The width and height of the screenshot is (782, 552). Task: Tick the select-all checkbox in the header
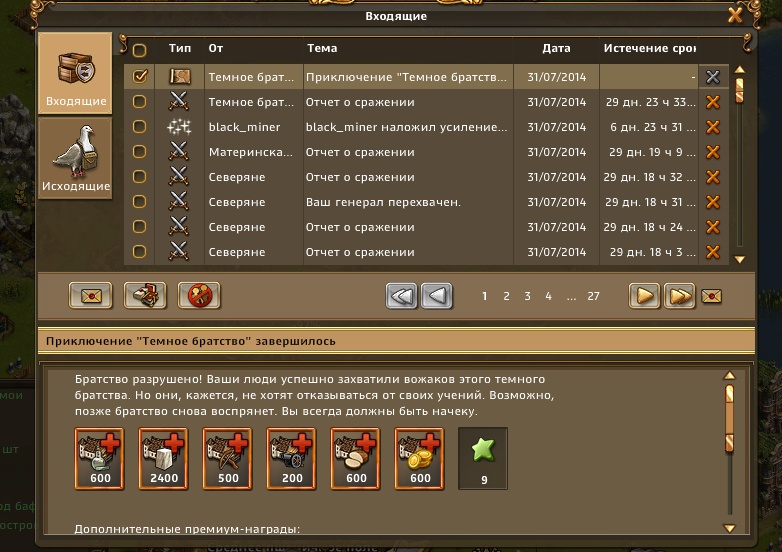(x=140, y=50)
